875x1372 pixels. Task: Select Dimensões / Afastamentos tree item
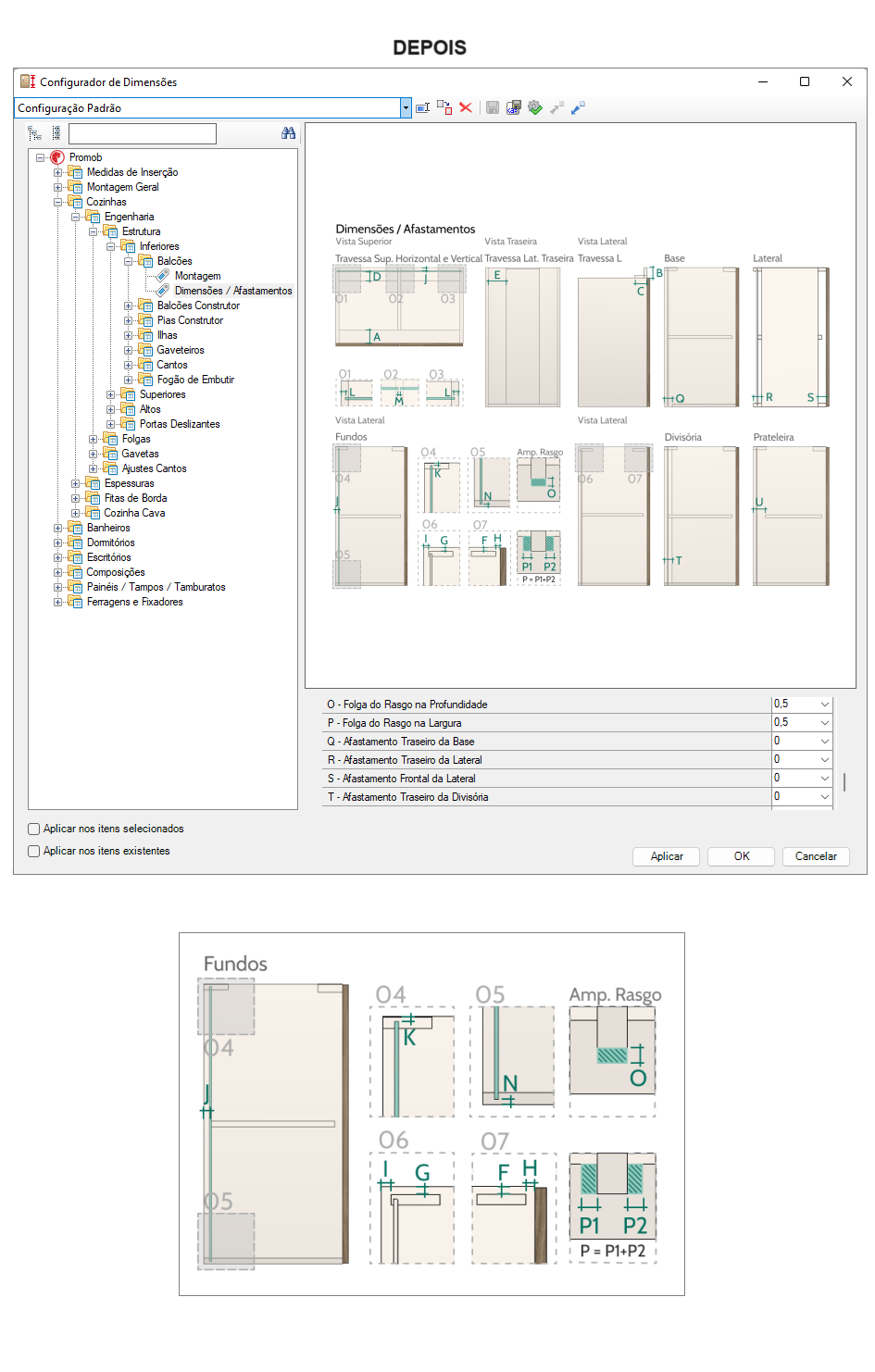point(232,291)
